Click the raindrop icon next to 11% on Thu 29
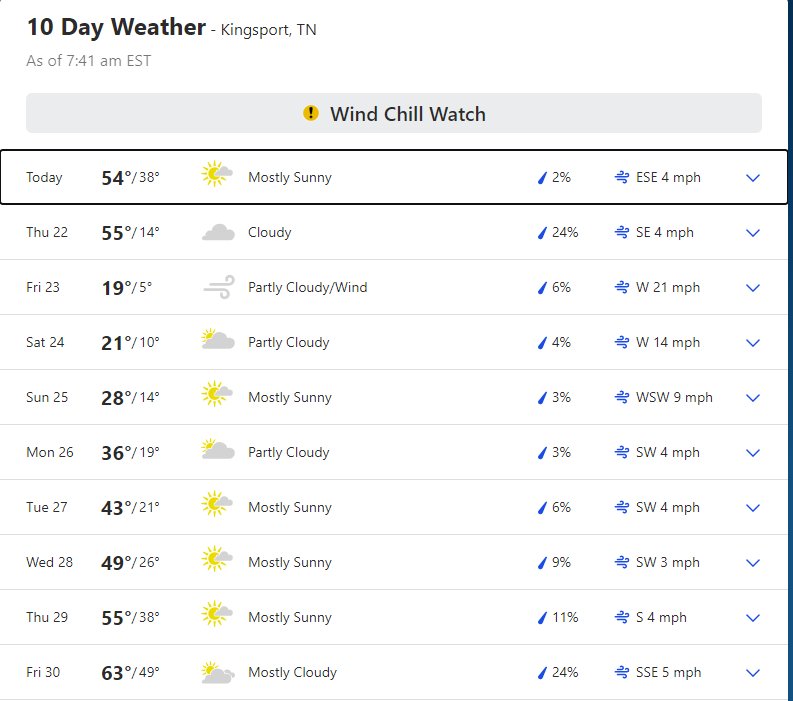The width and height of the screenshot is (793, 701). click(x=542, y=618)
